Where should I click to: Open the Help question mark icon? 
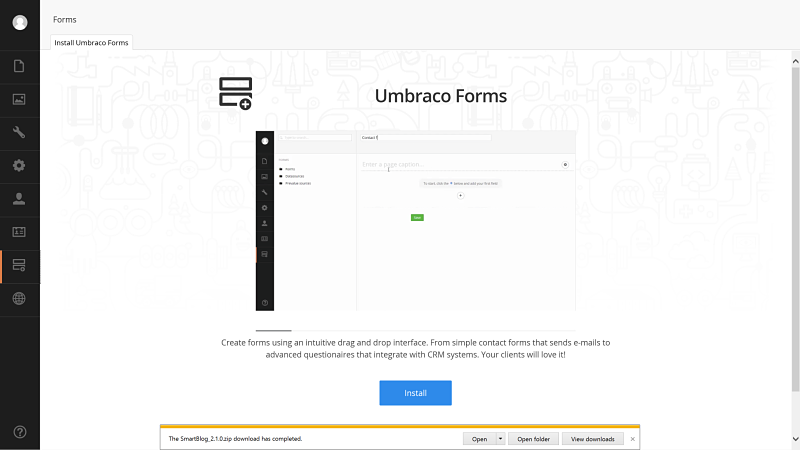(x=20, y=432)
